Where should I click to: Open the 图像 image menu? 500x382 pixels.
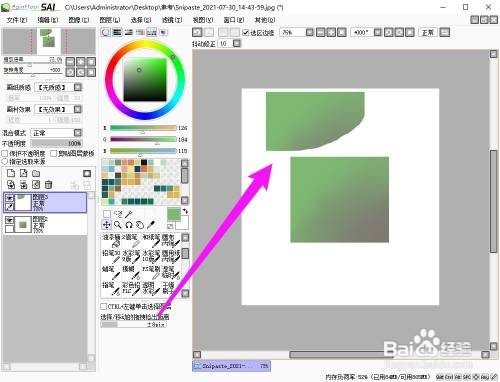point(79,20)
